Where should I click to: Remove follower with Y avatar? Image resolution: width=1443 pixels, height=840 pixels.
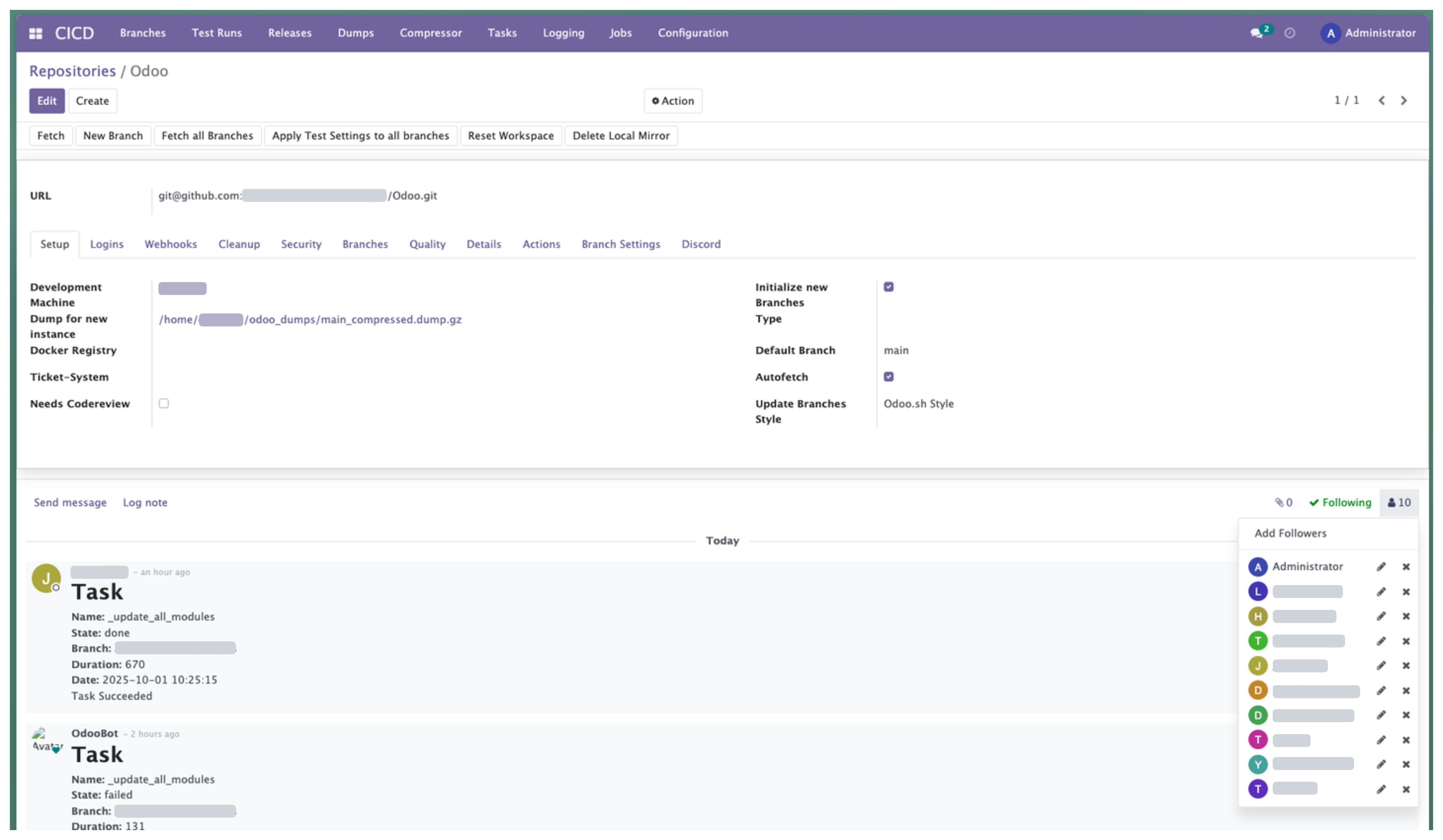[1406, 765]
